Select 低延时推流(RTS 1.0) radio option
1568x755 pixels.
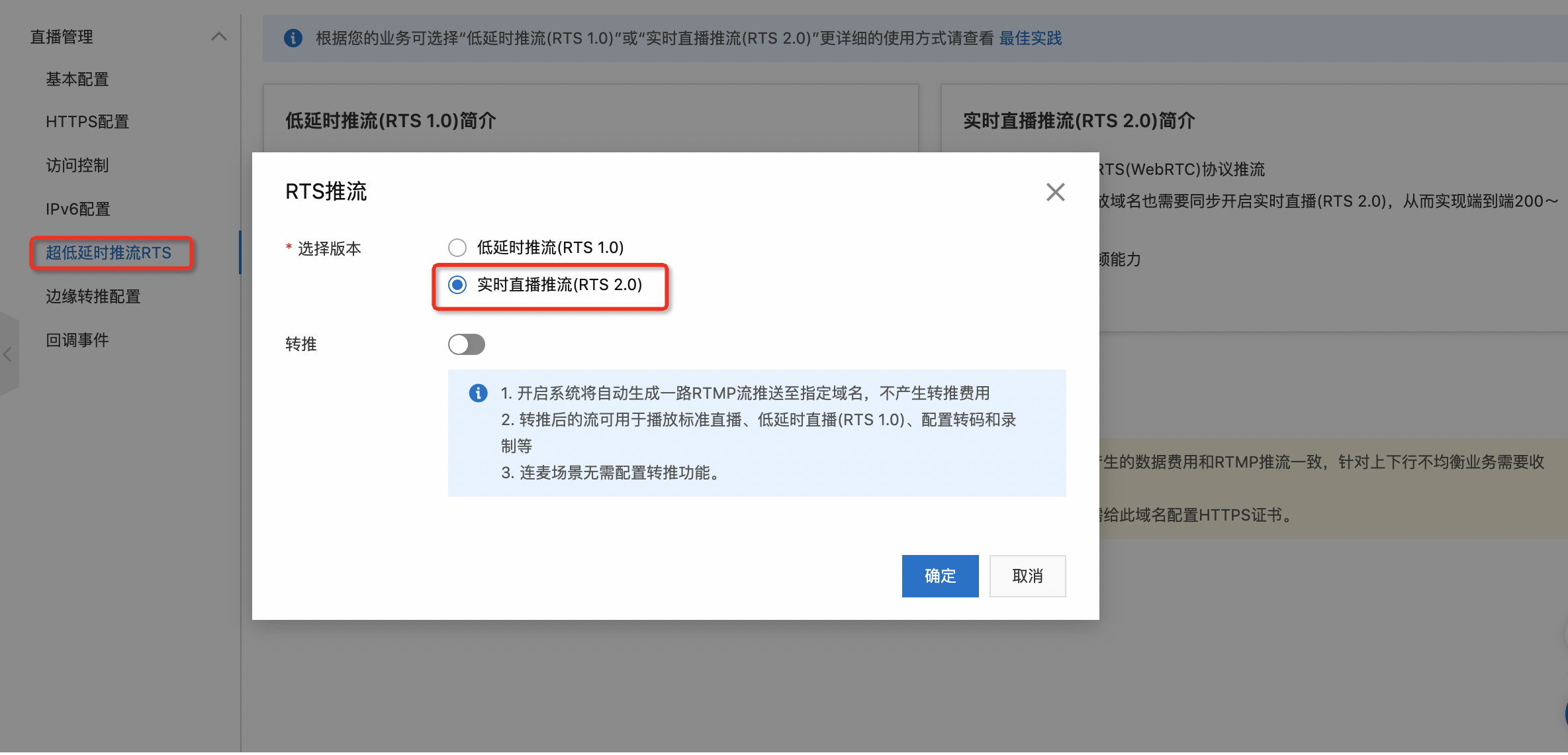tap(457, 248)
